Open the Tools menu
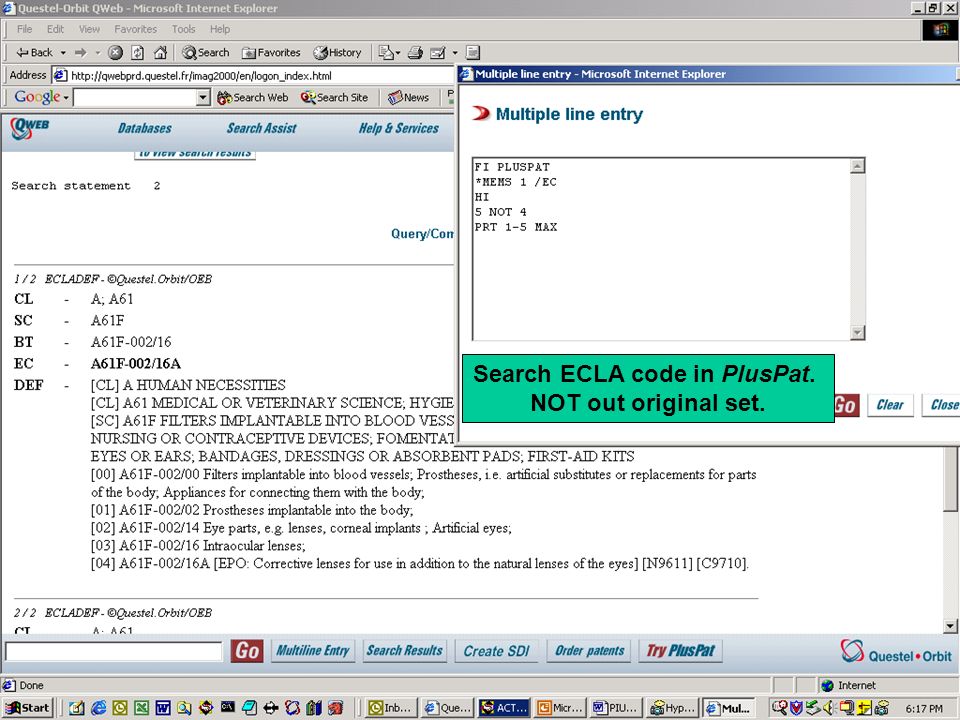 click(183, 29)
